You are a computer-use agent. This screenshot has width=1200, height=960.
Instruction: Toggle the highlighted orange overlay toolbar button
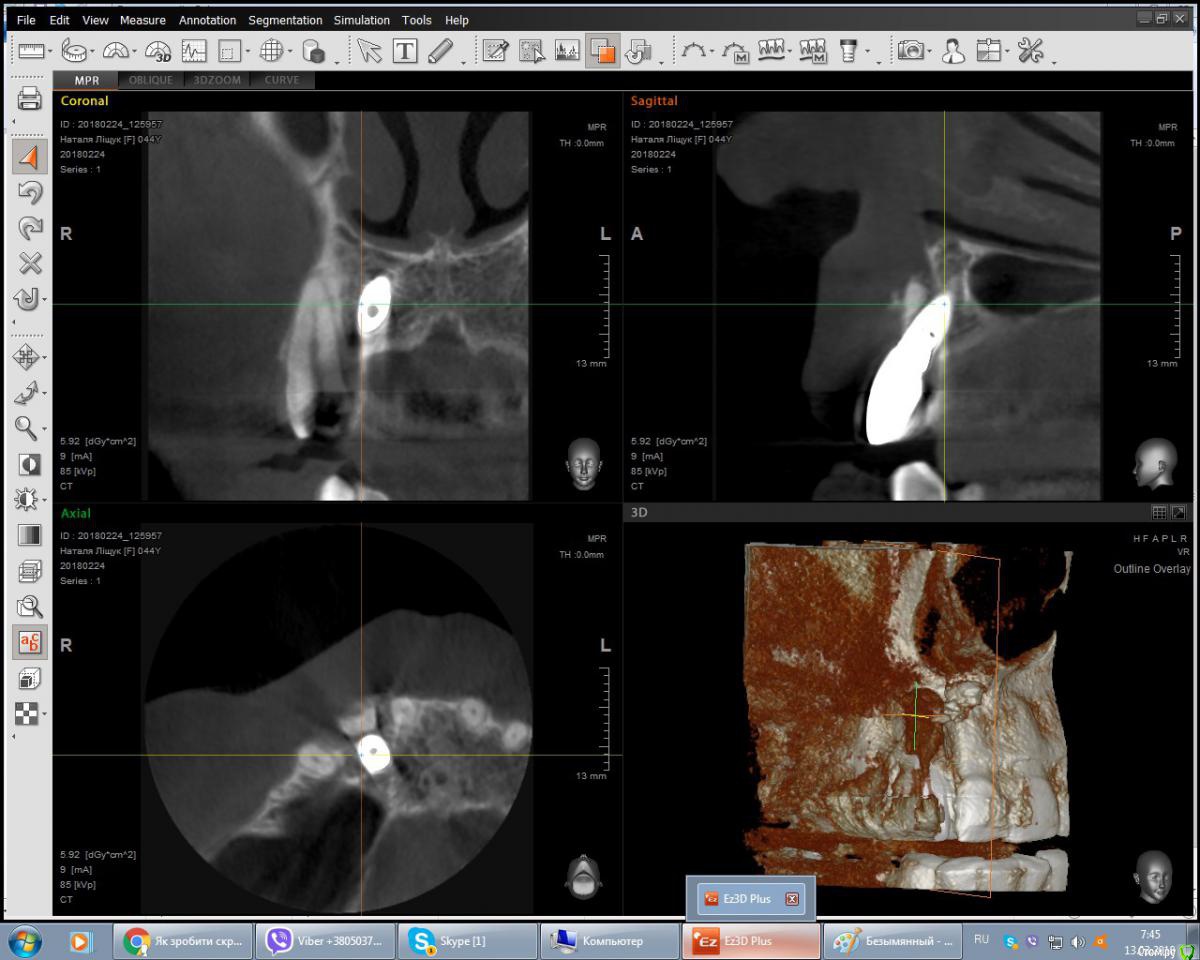tap(602, 51)
